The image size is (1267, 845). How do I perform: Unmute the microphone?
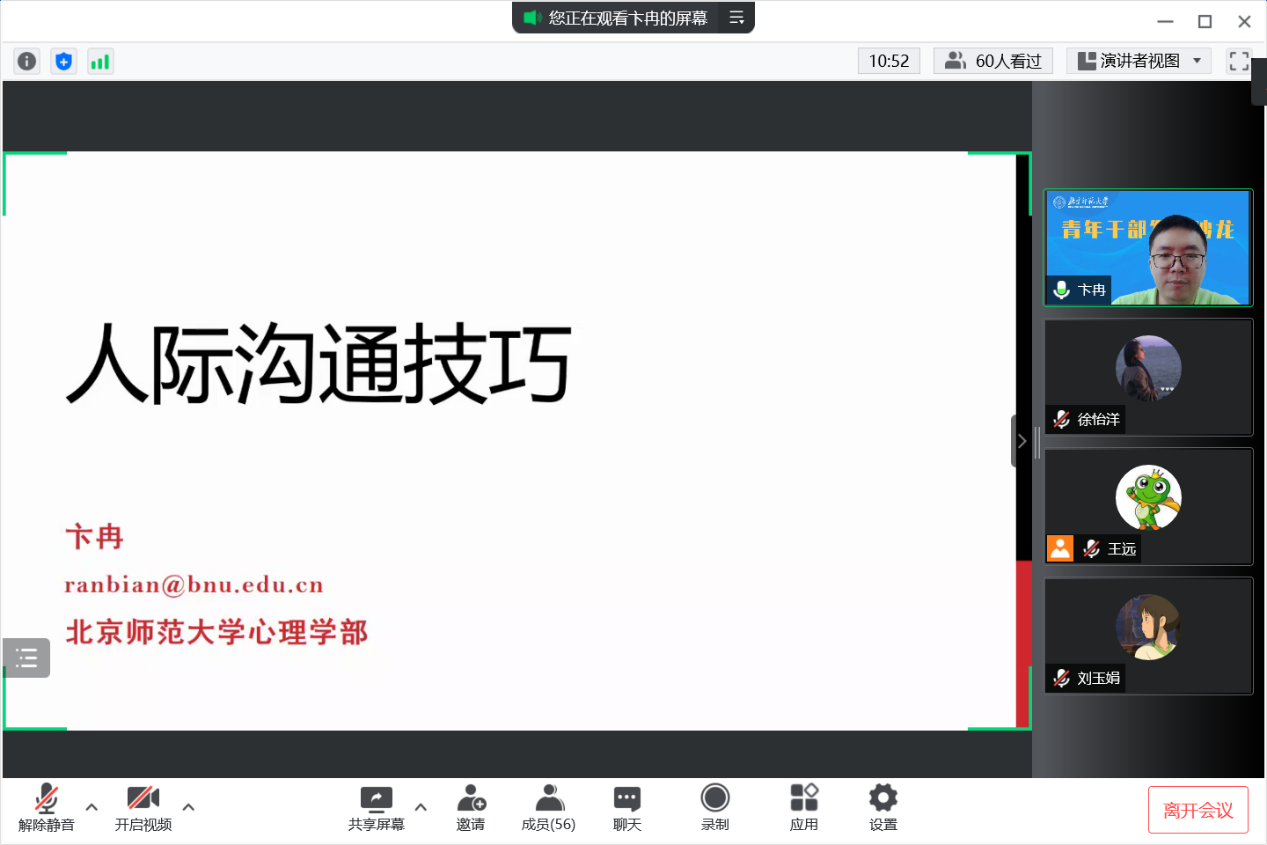[x=46, y=808]
